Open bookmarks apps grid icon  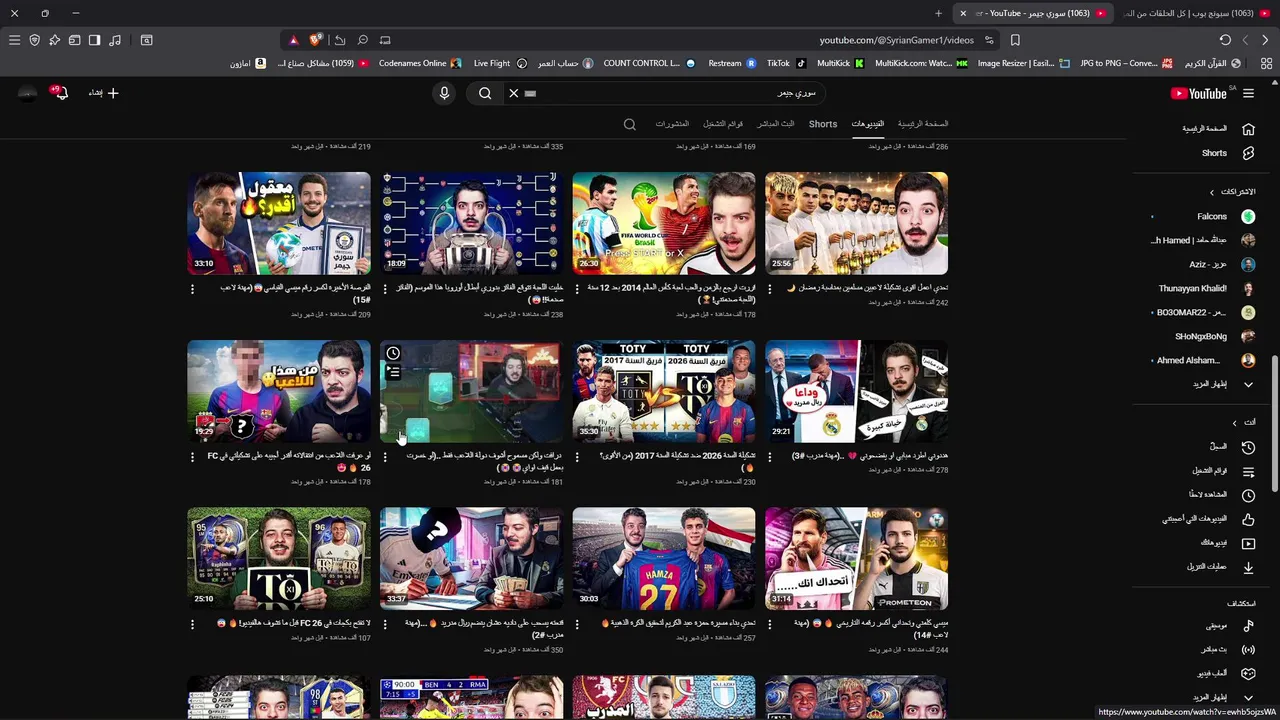(1266, 63)
